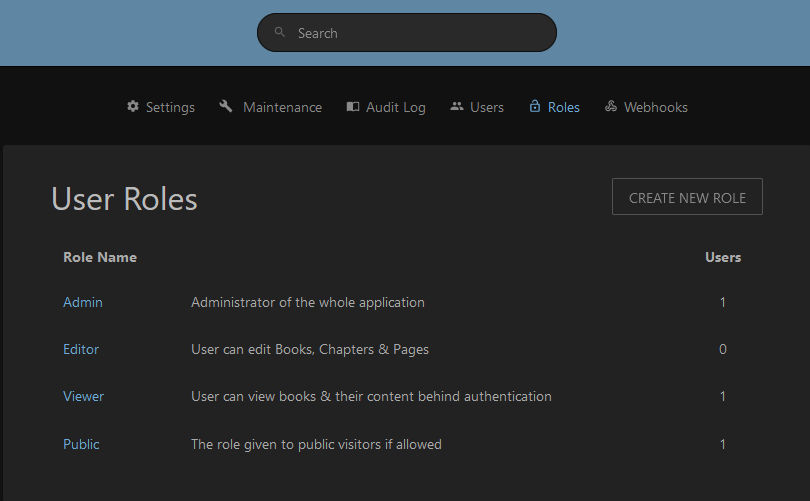Screen dimensions: 810x501
Task: Click the 'User Roles' page heading
Action: tap(124, 199)
